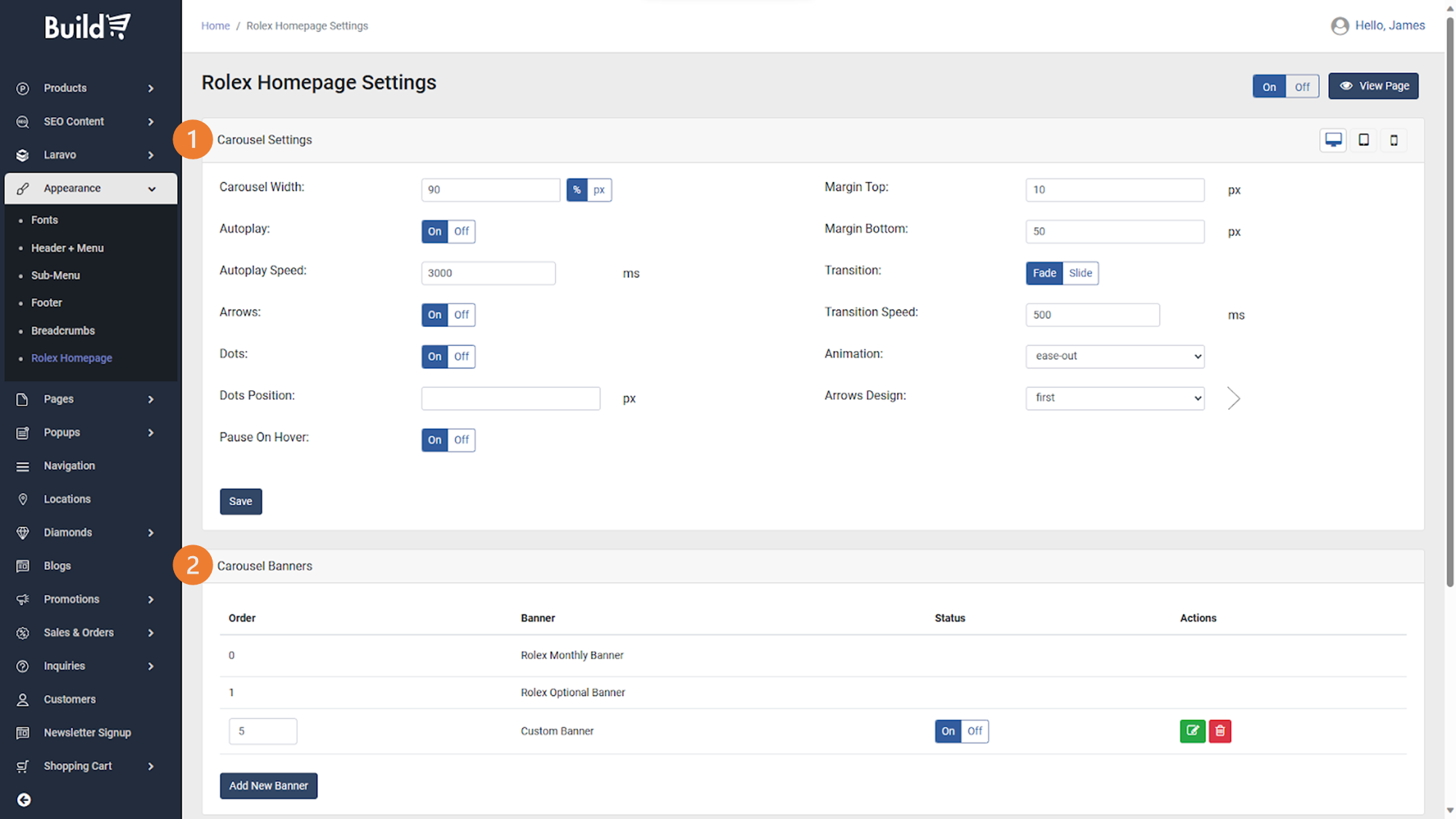Click the Dots Position input field

(510, 398)
